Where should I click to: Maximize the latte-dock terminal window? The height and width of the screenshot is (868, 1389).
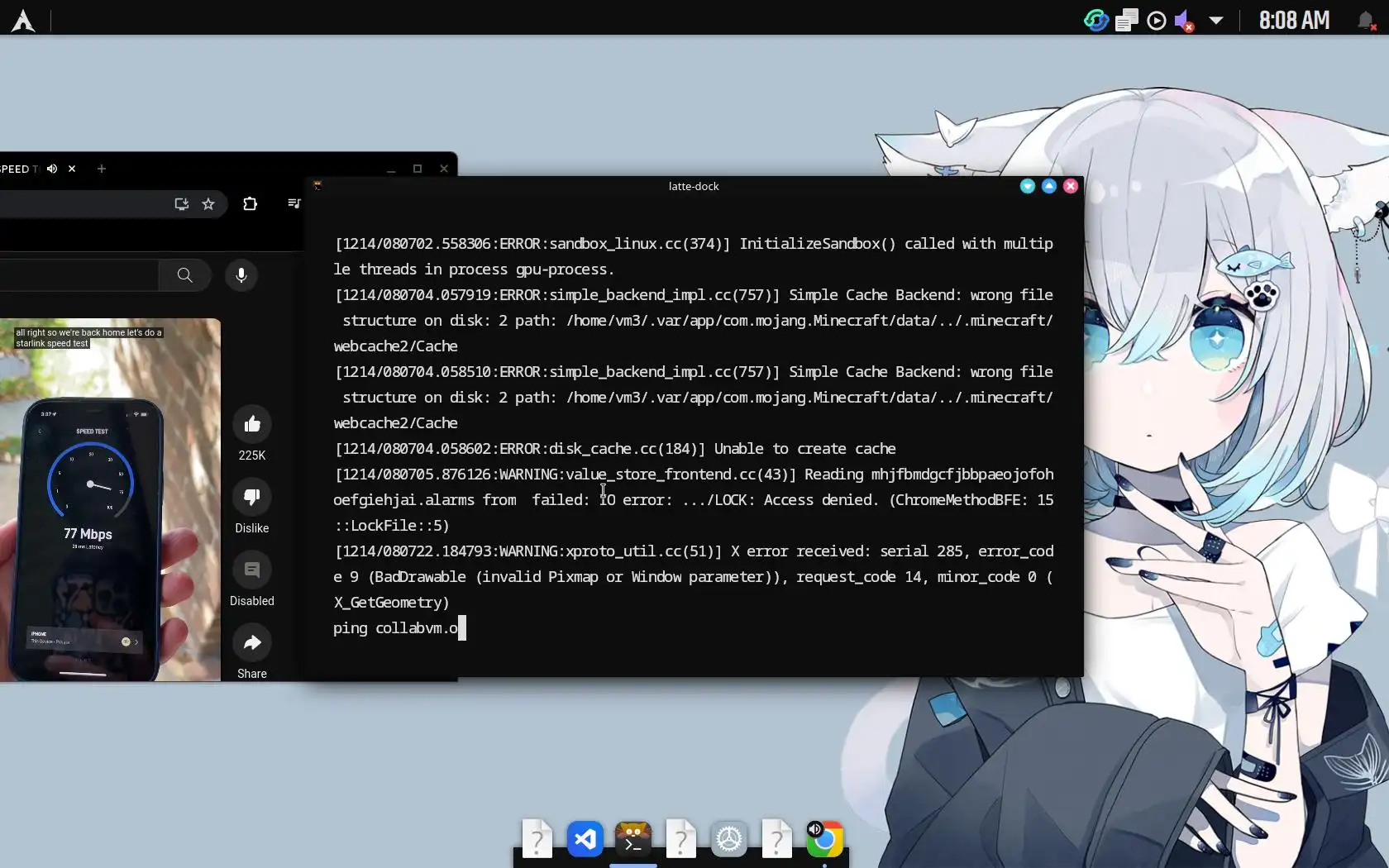pyautogui.click(x=1049, y=186)
